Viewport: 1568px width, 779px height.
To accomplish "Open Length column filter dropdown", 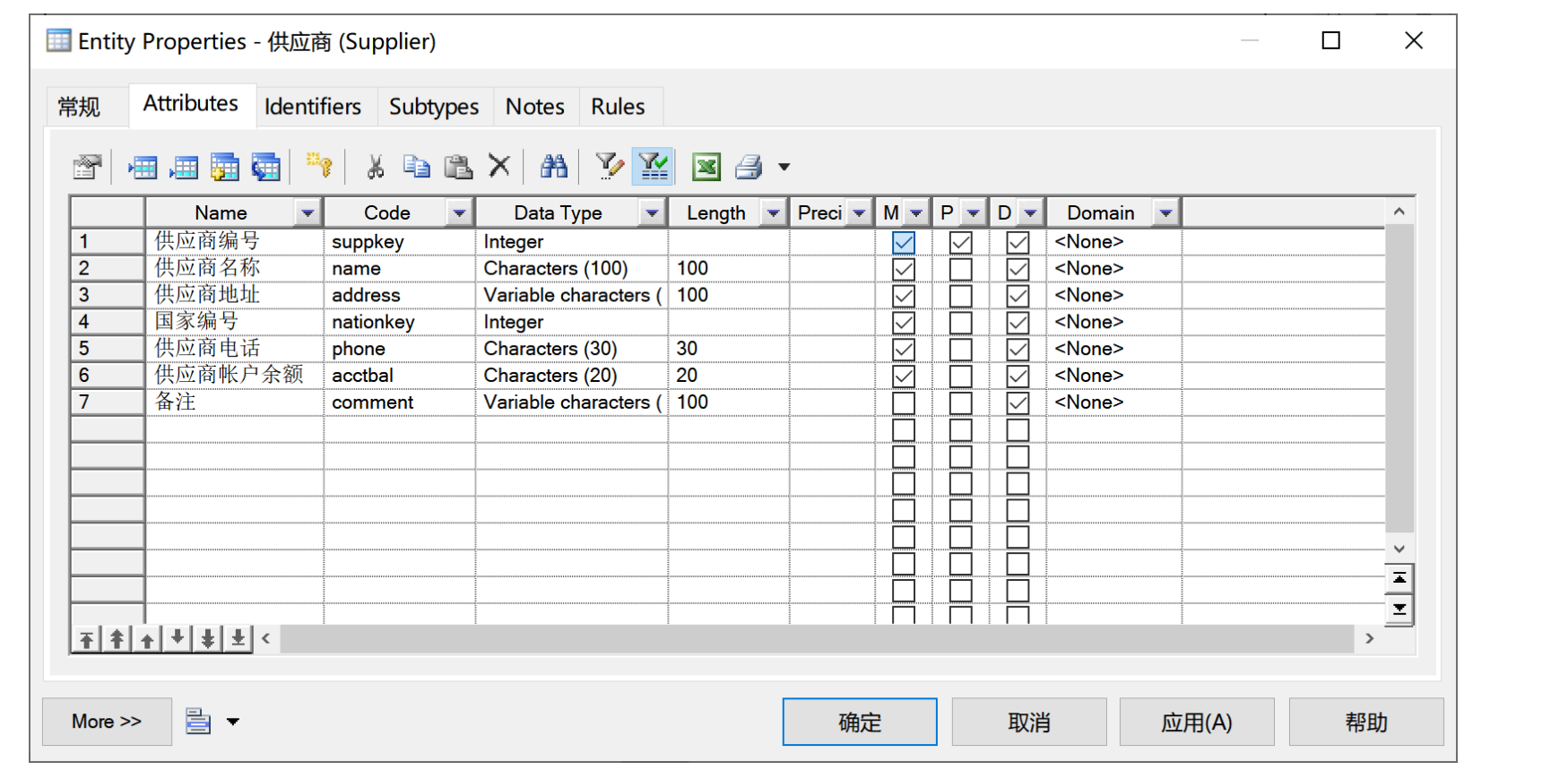I will tap(773, 213).
